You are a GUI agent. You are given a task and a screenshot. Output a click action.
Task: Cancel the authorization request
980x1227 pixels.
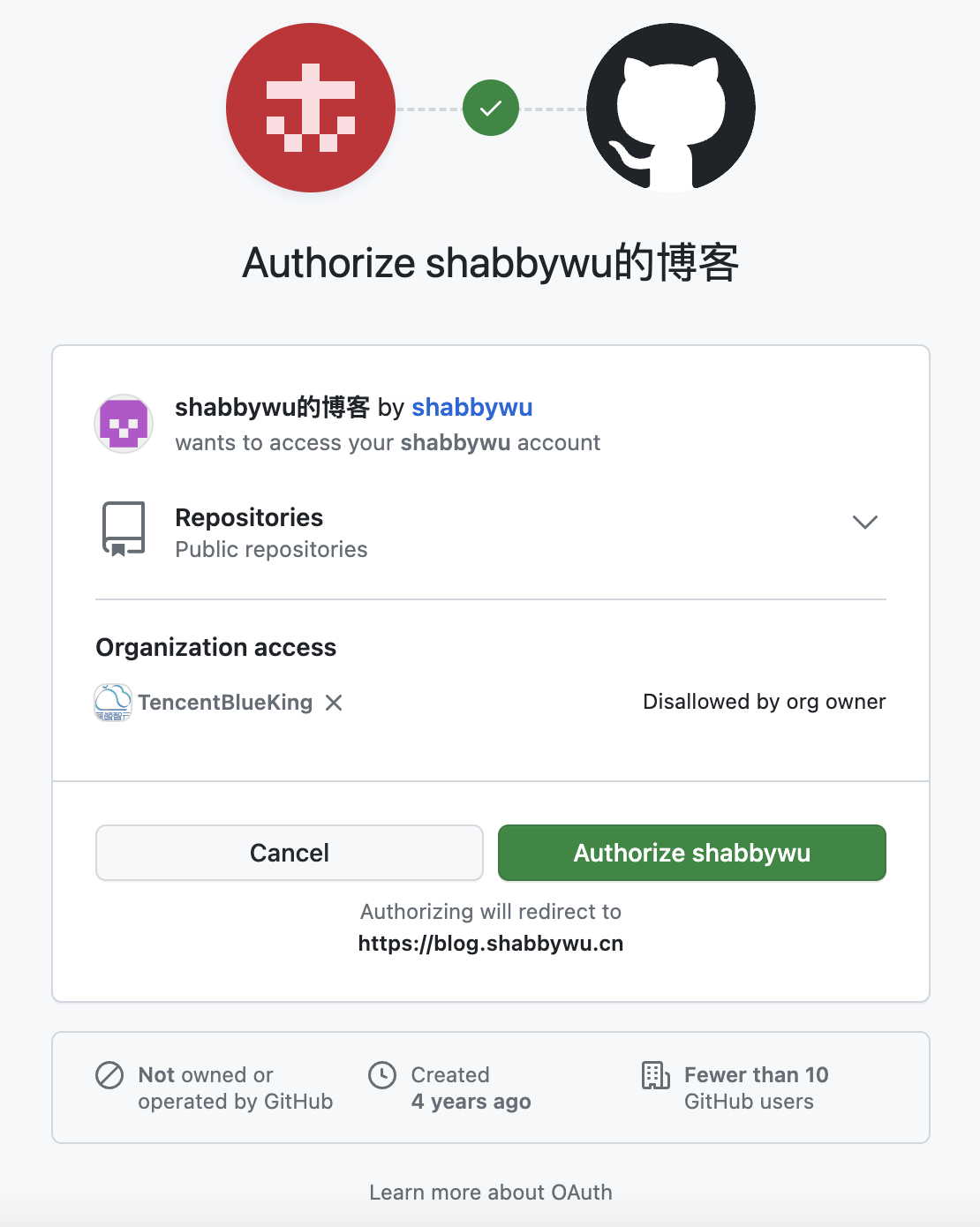(x=289, y=853)
